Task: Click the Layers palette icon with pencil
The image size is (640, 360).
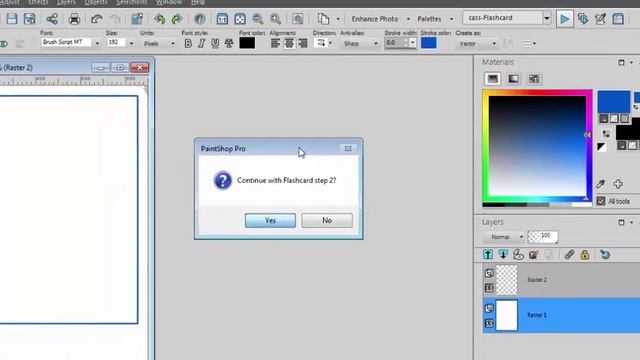Action: [x=533, y=255]
